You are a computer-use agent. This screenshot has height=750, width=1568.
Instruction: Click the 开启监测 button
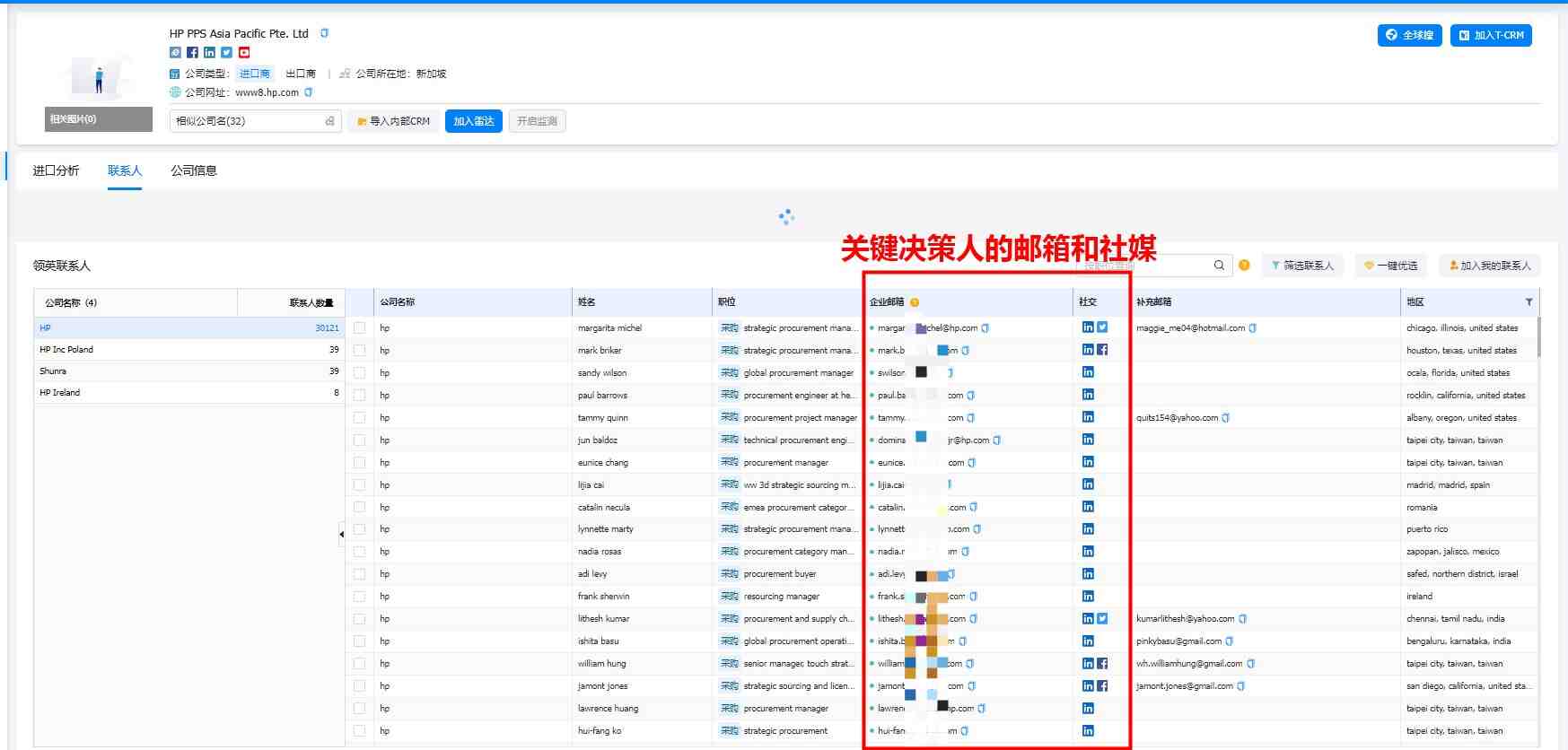537,121
